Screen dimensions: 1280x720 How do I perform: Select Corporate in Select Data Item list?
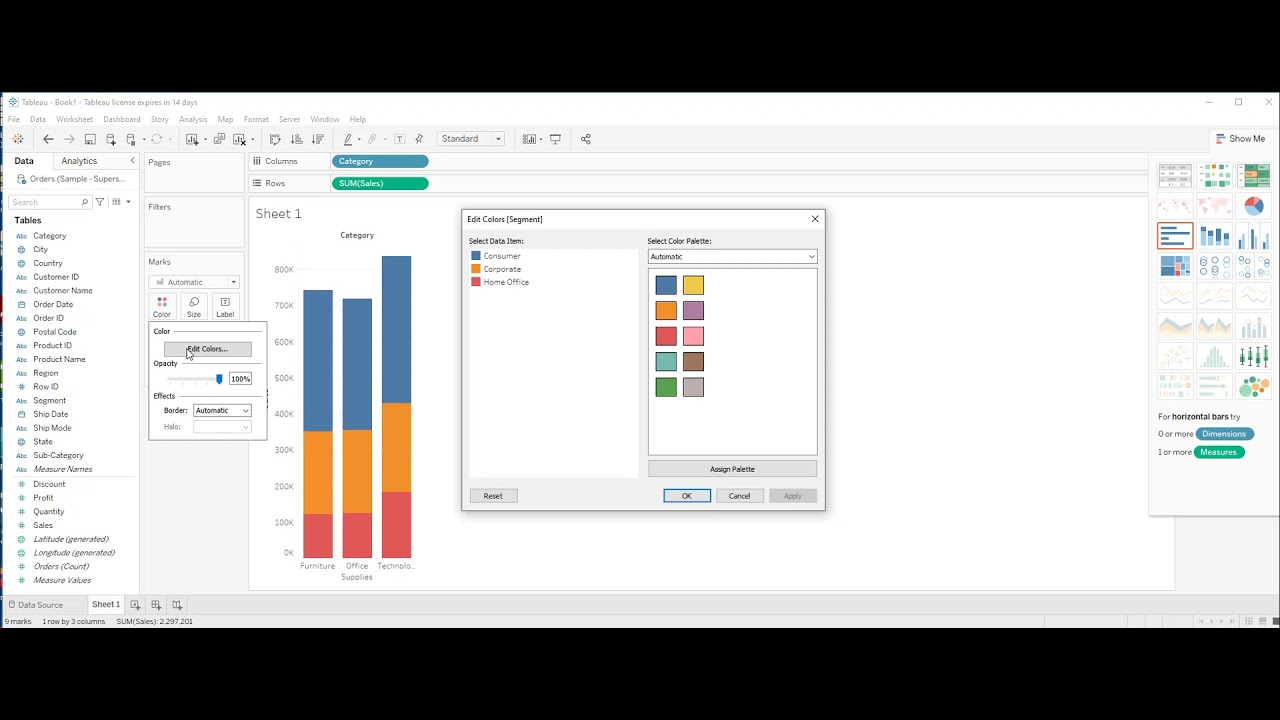pyautogui.click(x=502, y=269)
